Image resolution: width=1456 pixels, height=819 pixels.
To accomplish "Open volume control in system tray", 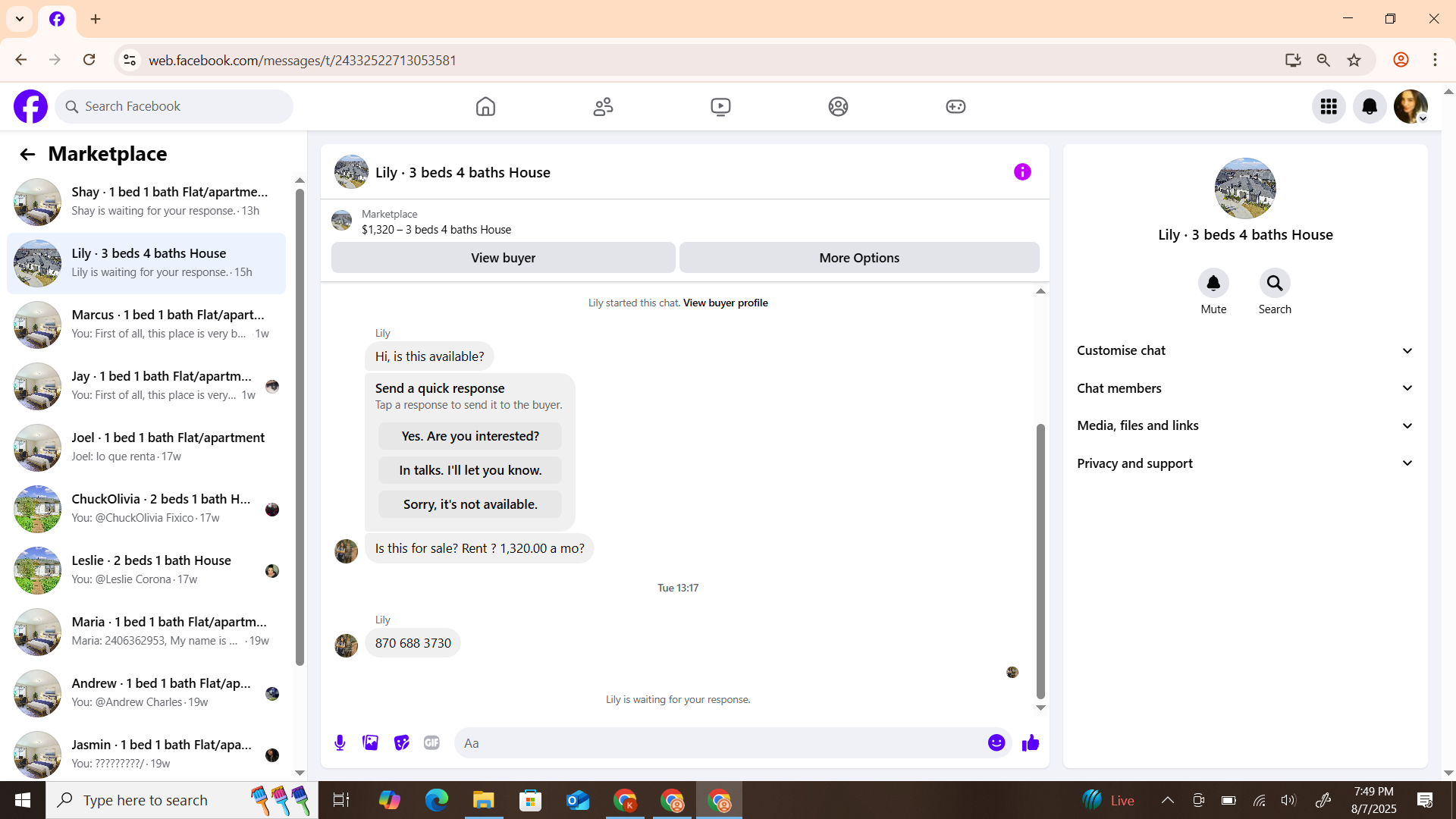I will tap(1288, 800).
